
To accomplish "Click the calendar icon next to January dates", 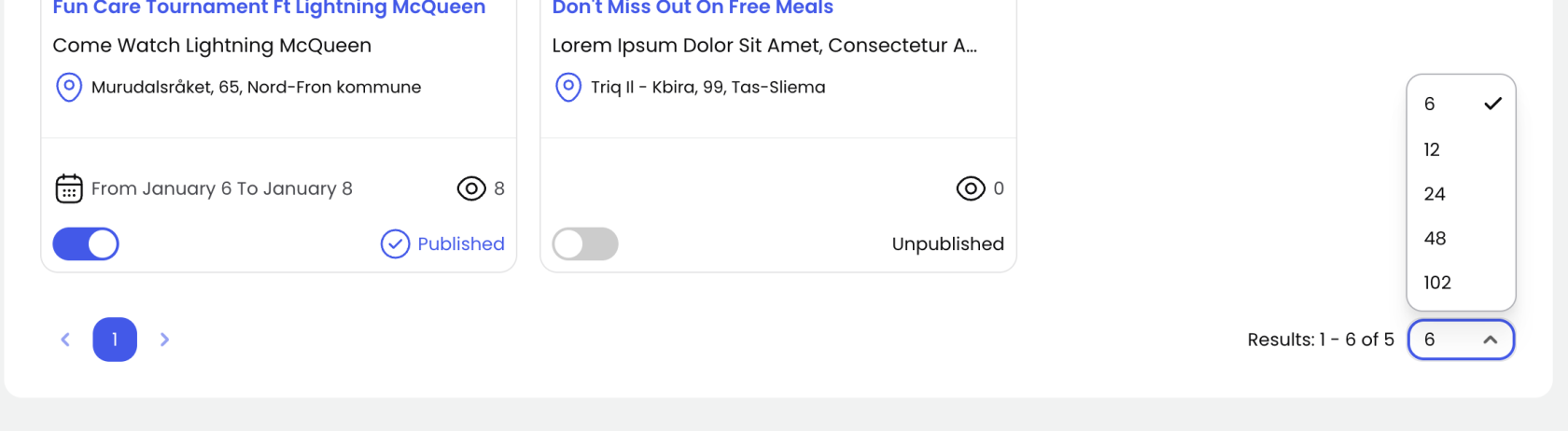I will click(69, 188).
